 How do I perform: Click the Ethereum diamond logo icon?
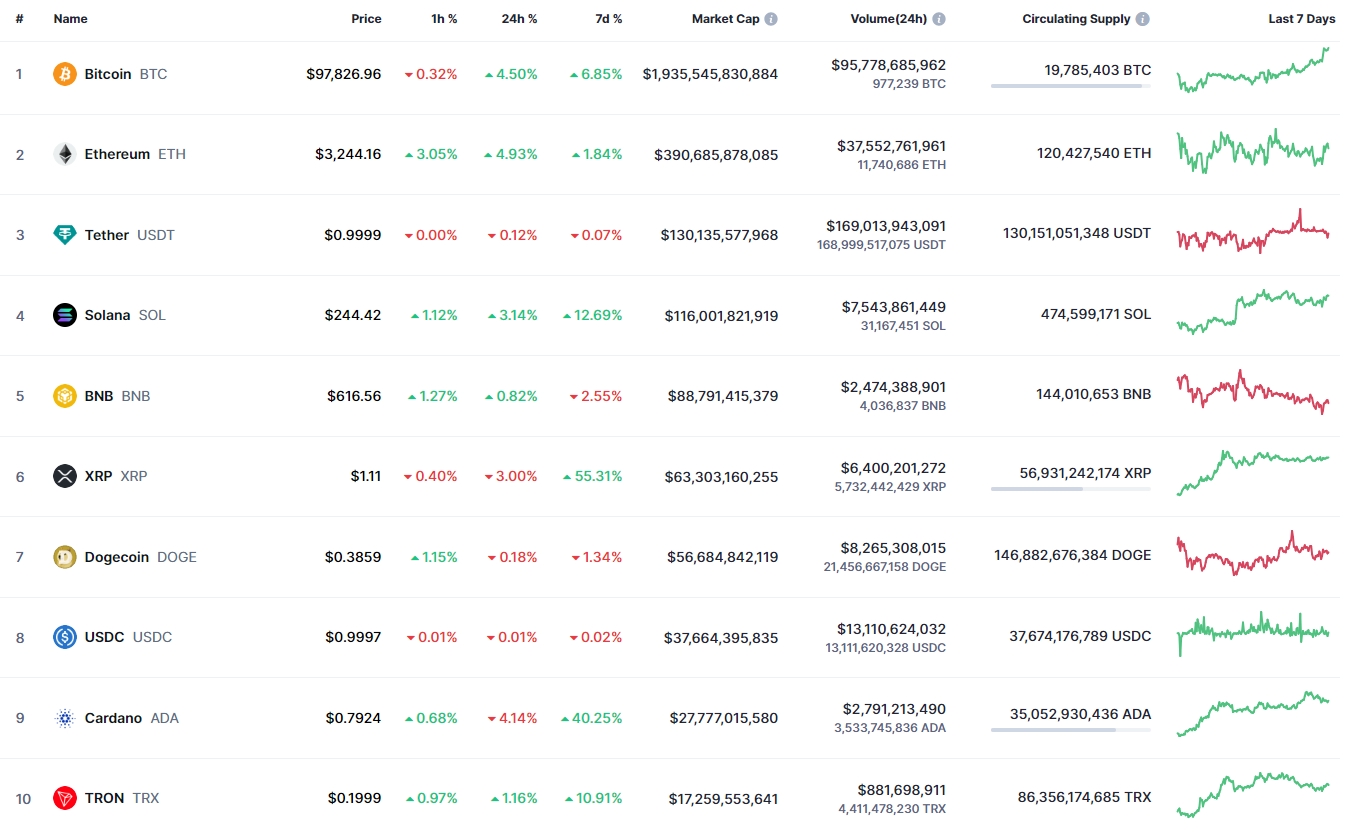(65, 154)
